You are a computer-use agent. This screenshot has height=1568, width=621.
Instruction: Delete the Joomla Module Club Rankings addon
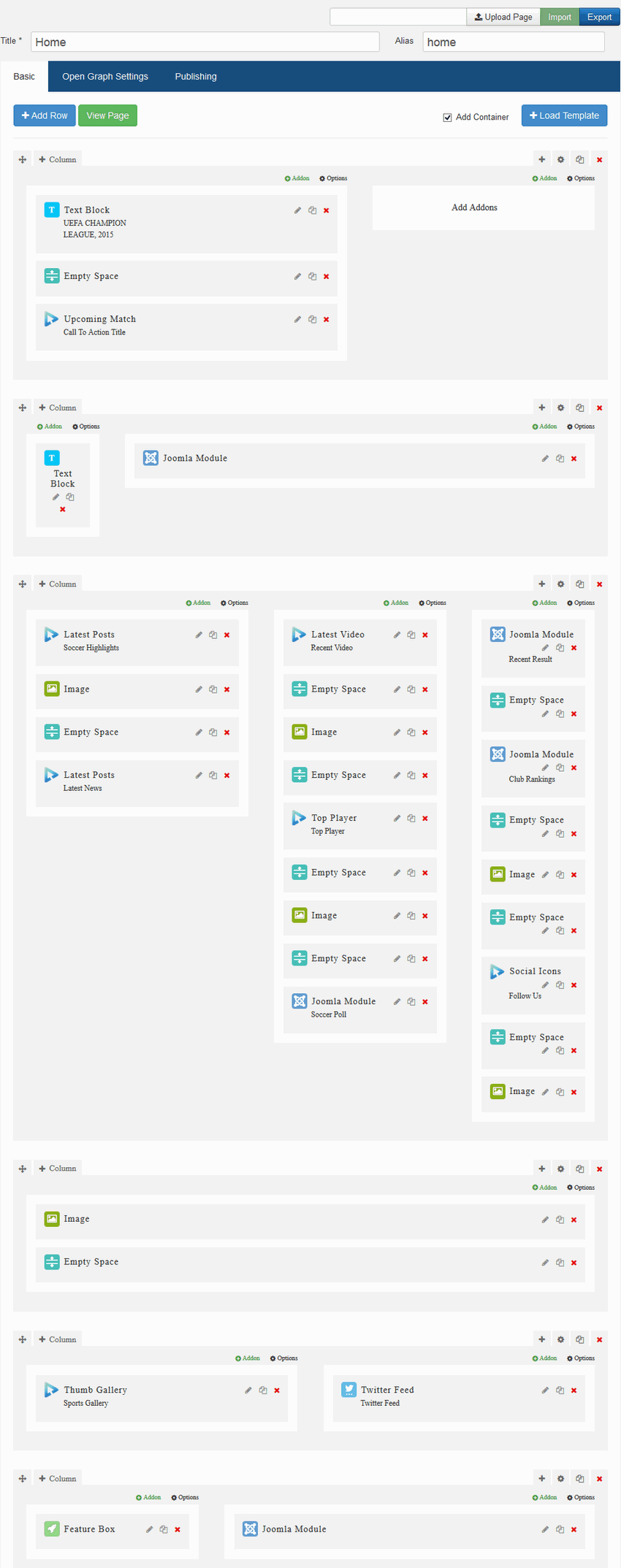click(x=574, y=768)
